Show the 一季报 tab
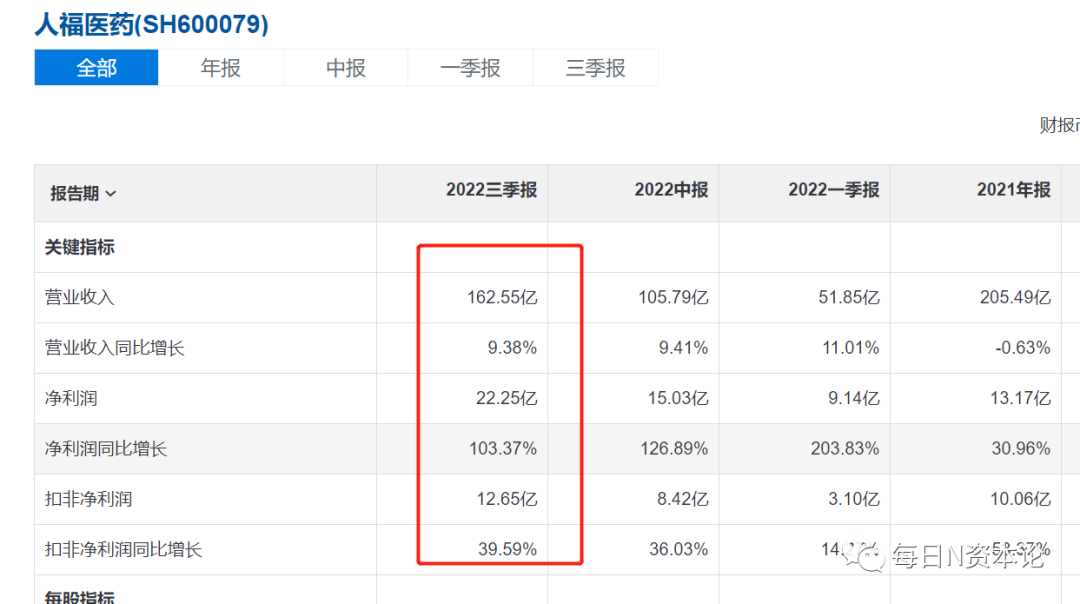1080x604 pixels. pos(470,67)
